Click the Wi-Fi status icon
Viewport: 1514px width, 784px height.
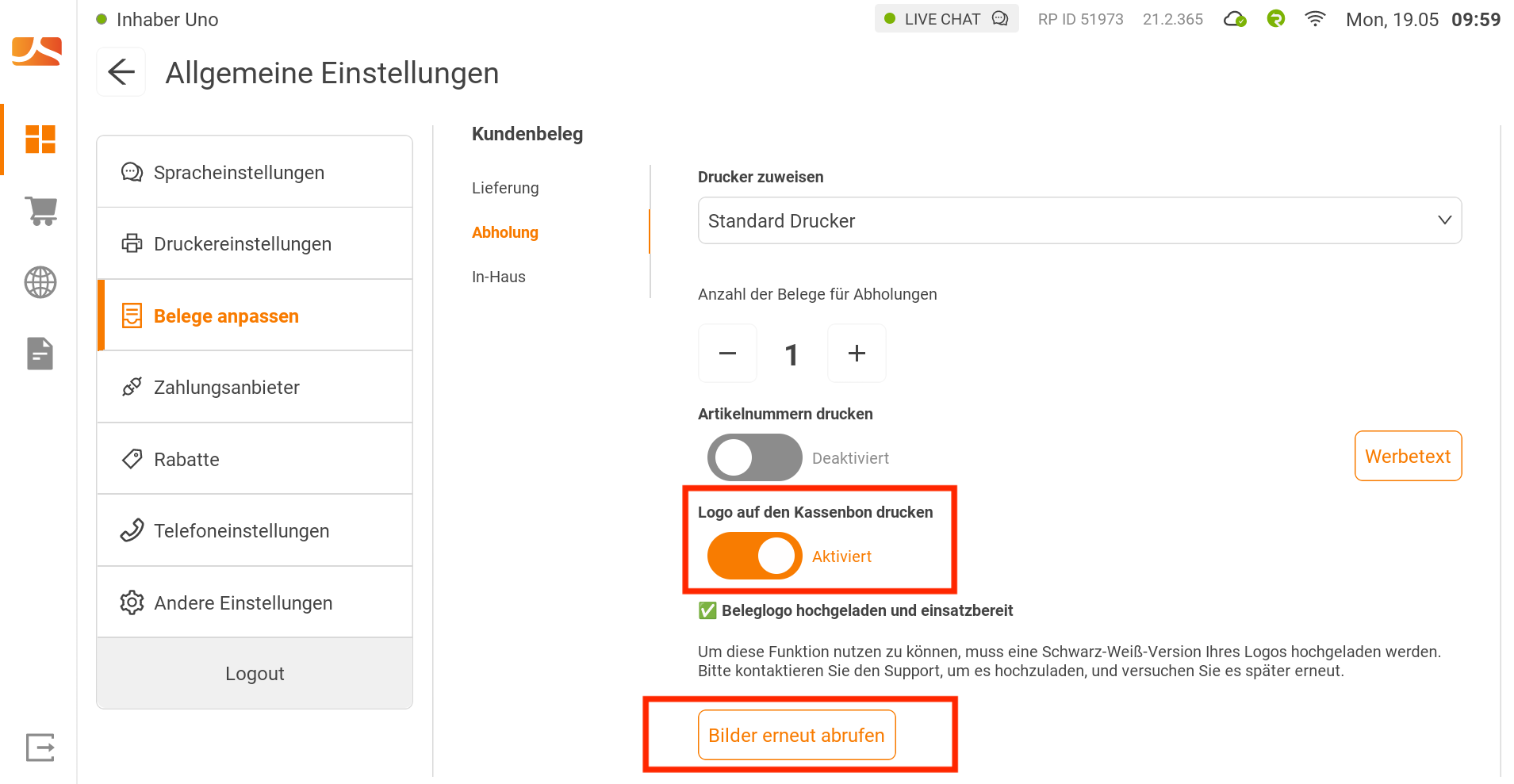tap(1315, 19)
